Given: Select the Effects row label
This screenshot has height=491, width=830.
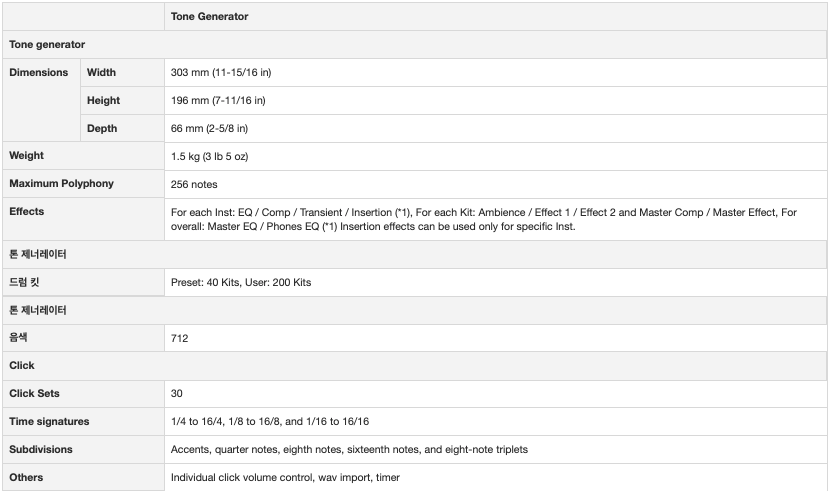Looking at the screenshot, I should (x=27, y=212).
